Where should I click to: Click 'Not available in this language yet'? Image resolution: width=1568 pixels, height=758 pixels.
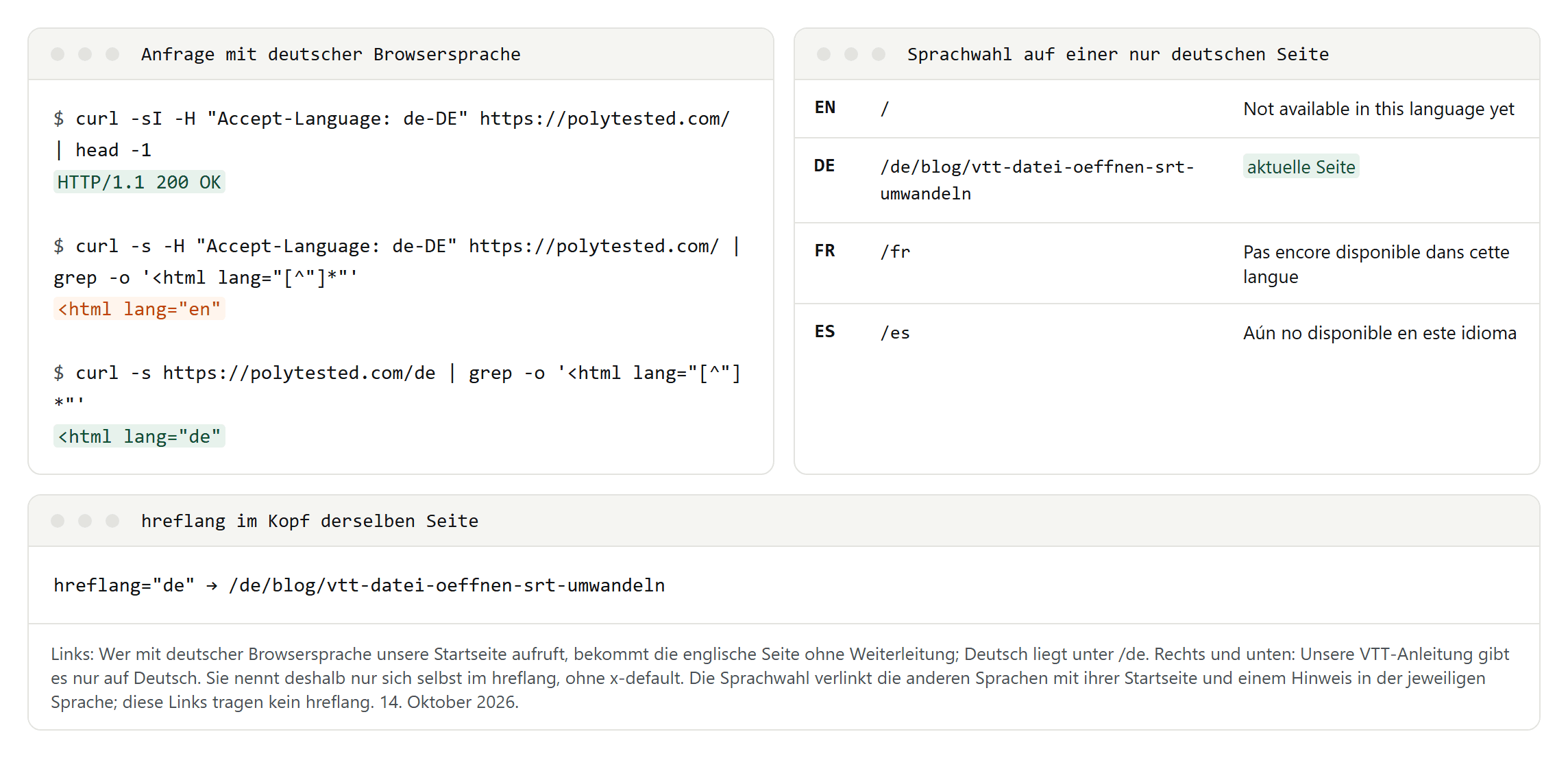(x=1379, y=109)
